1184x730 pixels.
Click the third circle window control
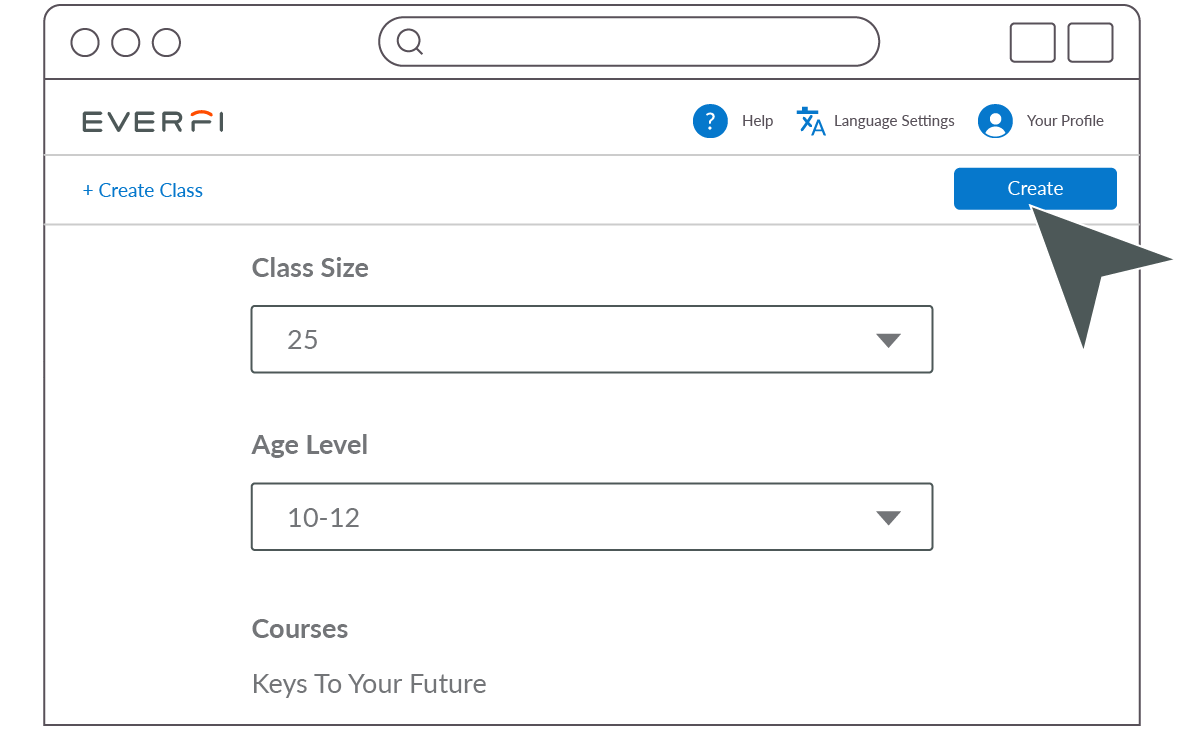166,42
